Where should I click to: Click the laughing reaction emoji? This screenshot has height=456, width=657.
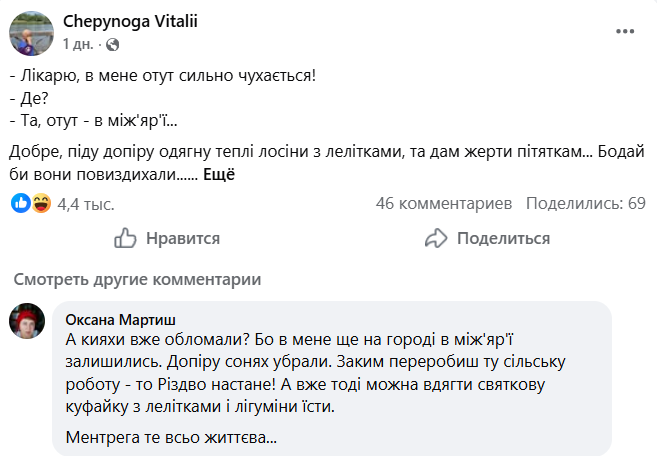tap(41, 204)
